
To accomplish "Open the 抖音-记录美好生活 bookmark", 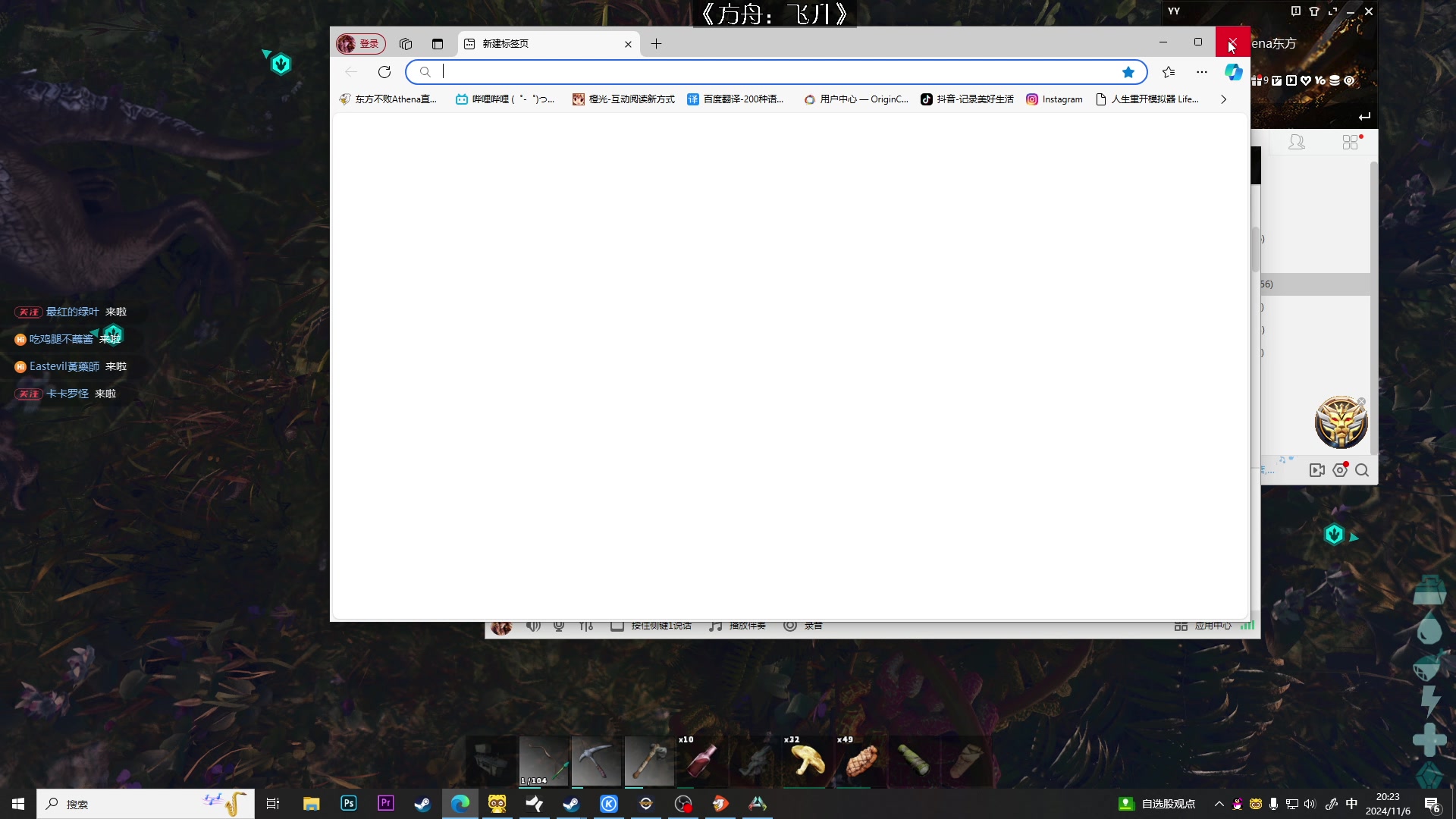I will click(967, 99).
